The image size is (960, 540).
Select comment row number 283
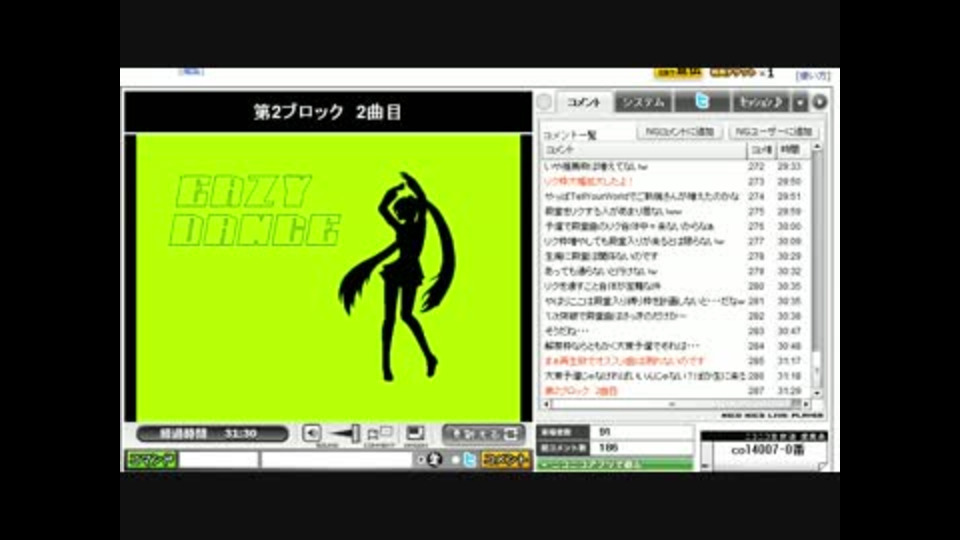click(675, 331)
